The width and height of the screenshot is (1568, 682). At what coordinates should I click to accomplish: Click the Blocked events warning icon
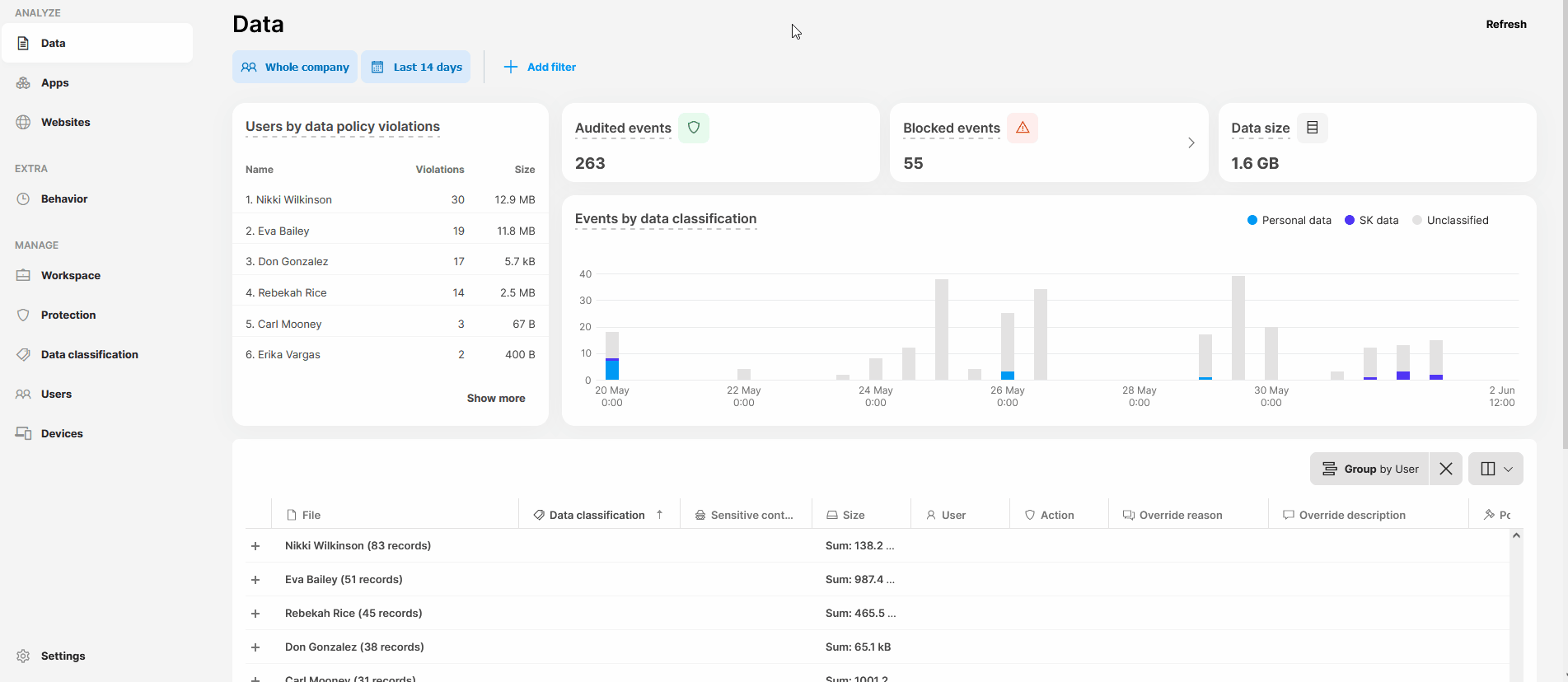coord(1022,128)
